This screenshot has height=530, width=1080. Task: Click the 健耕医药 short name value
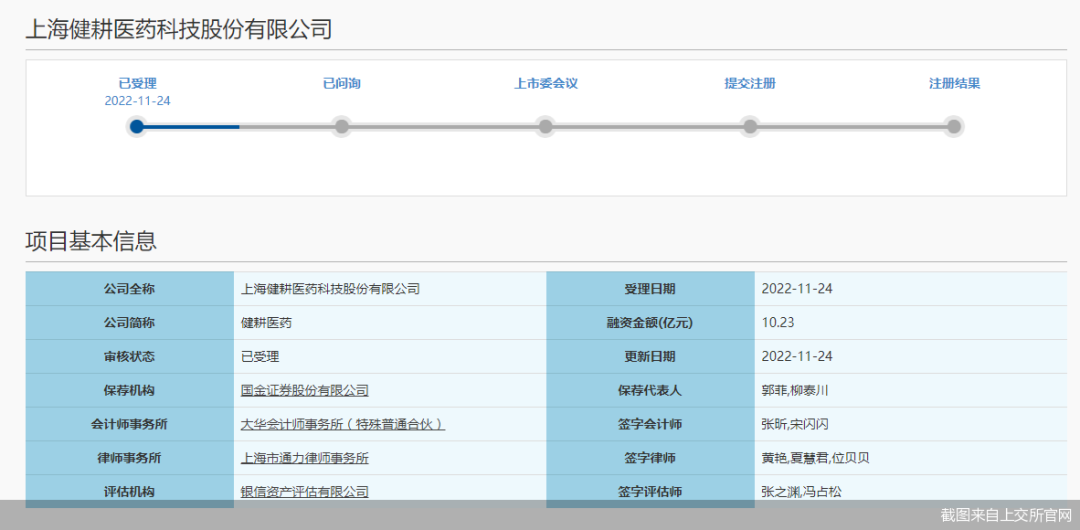266,323
